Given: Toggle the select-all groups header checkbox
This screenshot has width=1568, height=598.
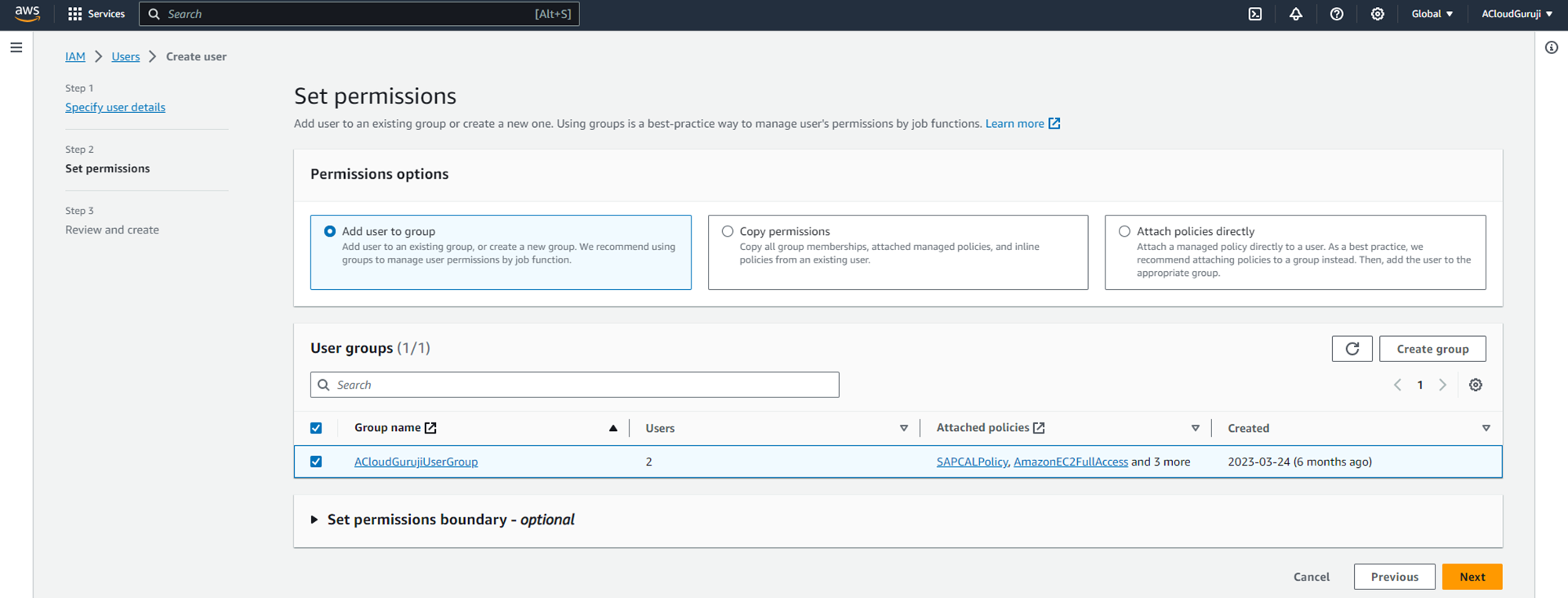Looking at the screenshot, I should coord(316,428).
